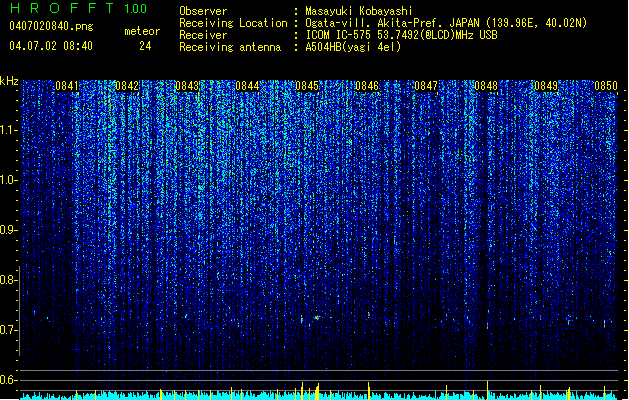The width and height of the screenshot is (629, 400).
Task: Click the ICOM IC-575 receiver text
Action: pos(401,35)
